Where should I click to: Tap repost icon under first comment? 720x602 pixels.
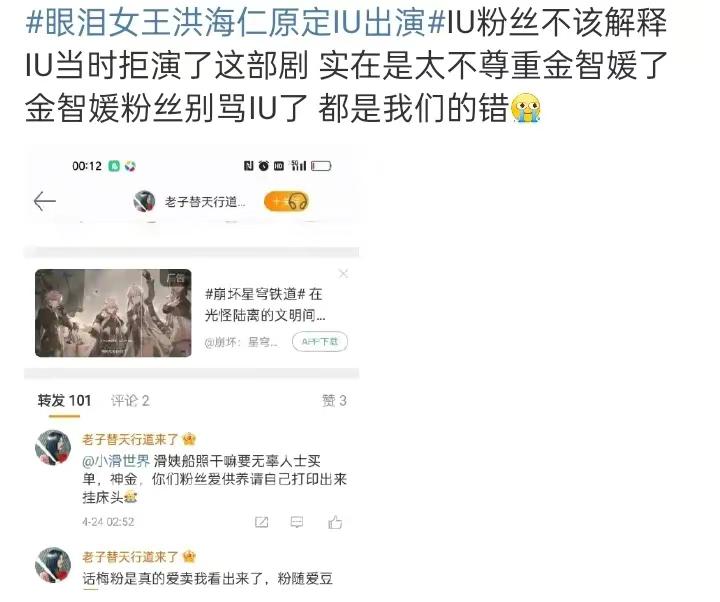coord(261,522)
